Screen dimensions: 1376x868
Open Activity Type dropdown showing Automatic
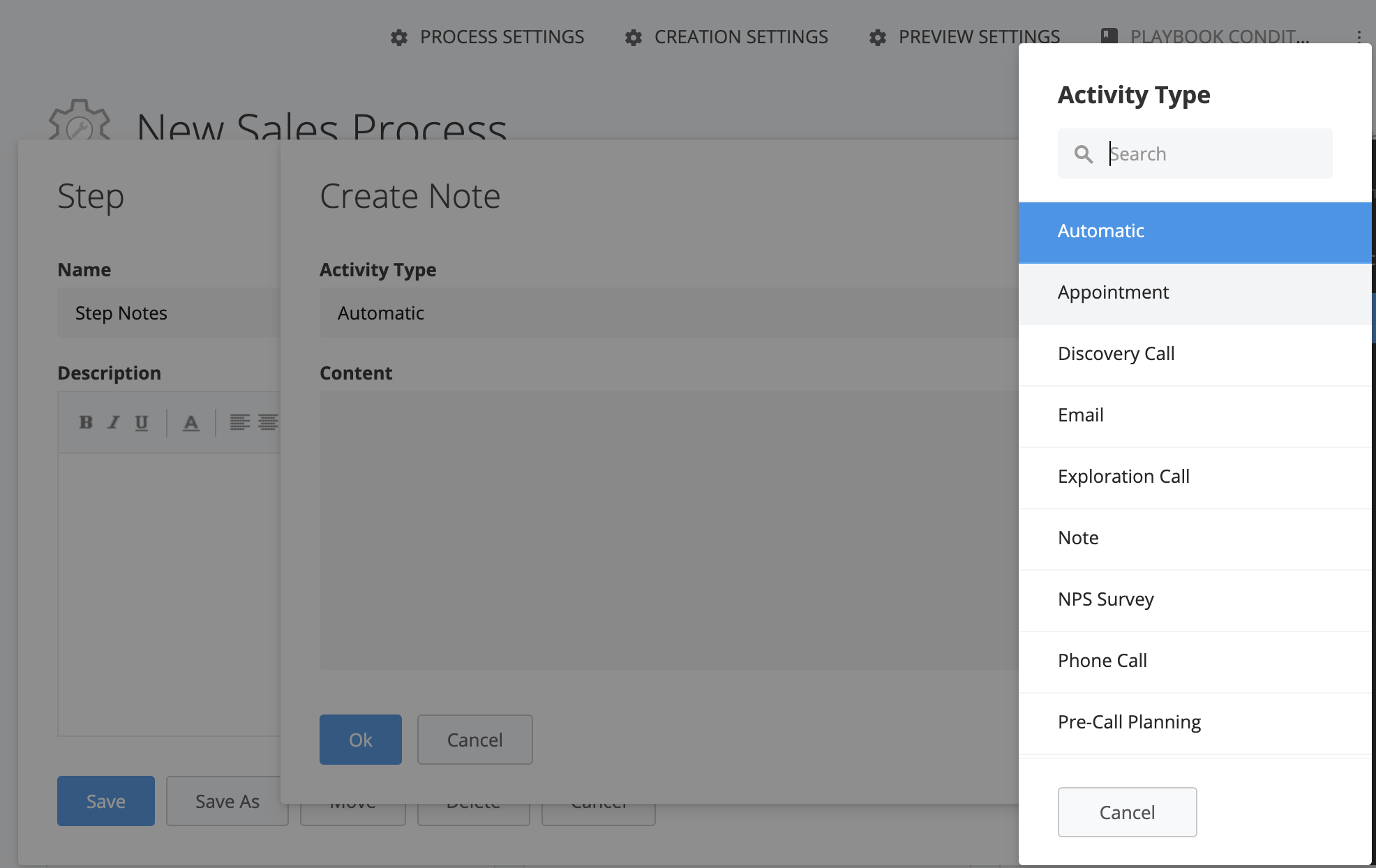click(668, 313)
